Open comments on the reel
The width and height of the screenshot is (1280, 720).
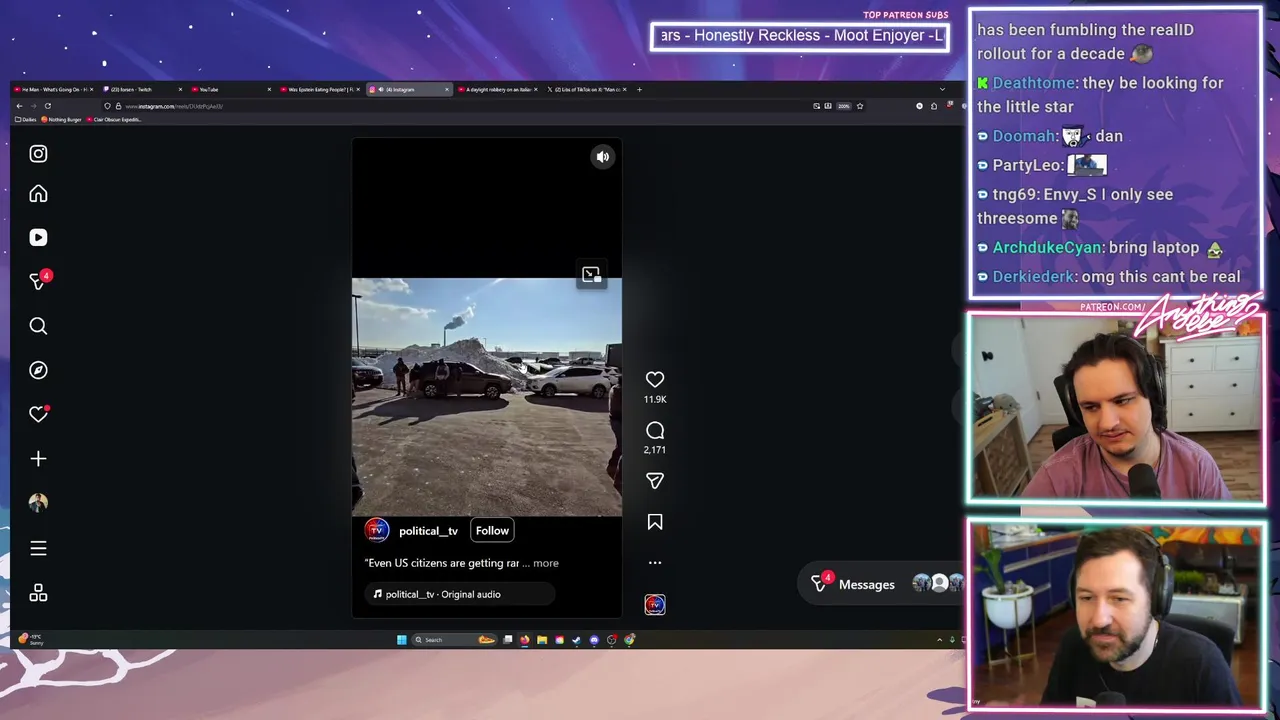coord(655,430)
